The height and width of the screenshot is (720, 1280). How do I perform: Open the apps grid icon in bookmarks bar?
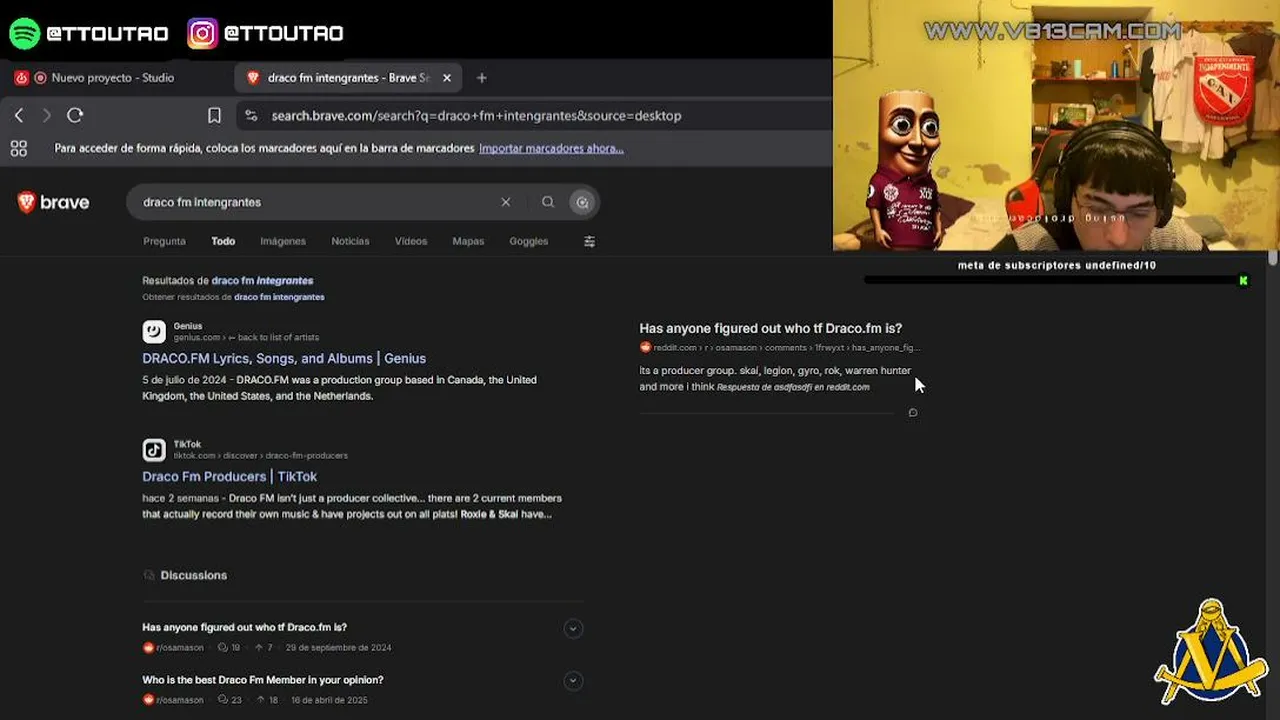(18, 149)
